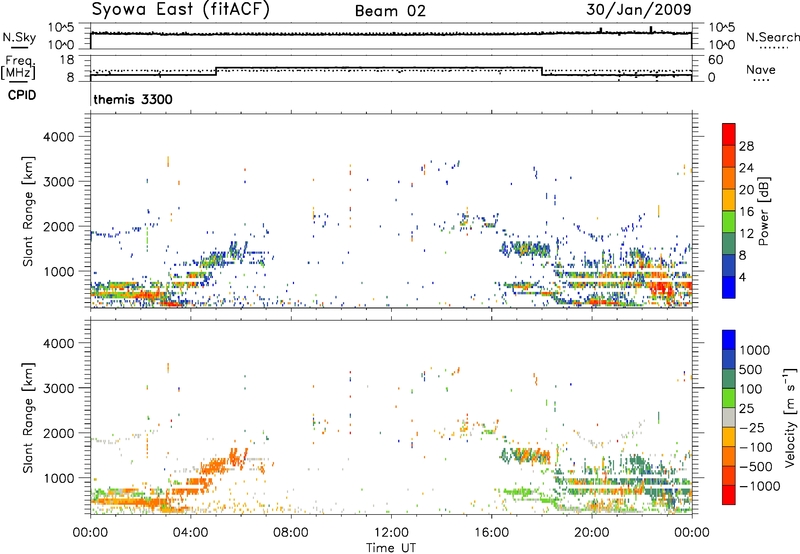The width and height of the screenshot is (800, 554).
Task: Click the 'N.Sky' legend label
Action: click(19, 37)
